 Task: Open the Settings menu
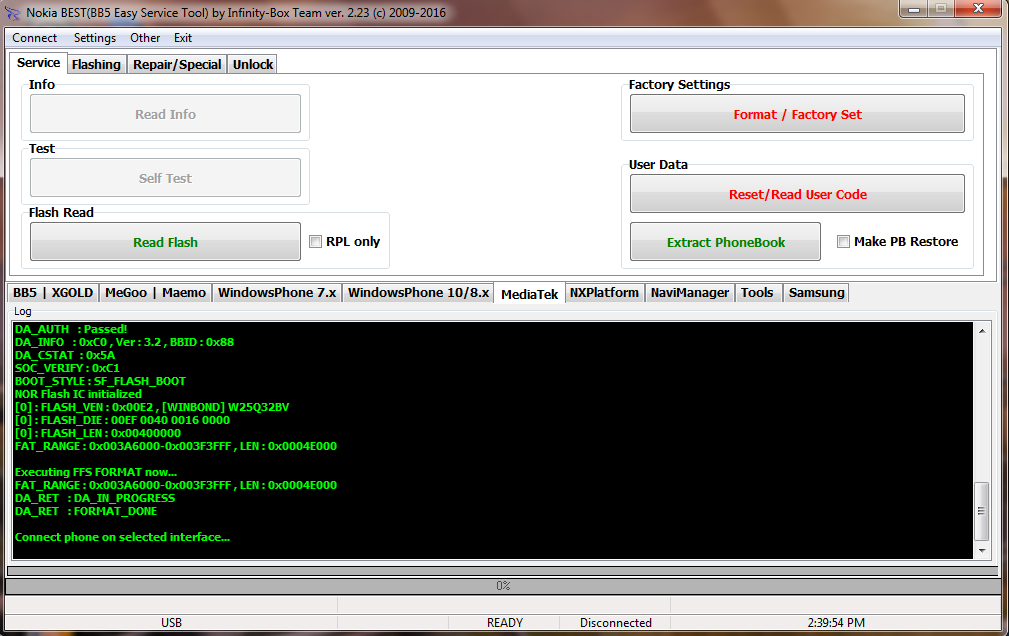pyautogui.click(x=95, y=38)
